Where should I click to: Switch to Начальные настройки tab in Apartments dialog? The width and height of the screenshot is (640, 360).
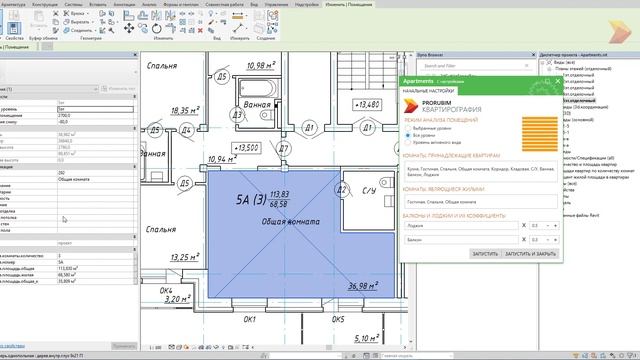[428, 91]
